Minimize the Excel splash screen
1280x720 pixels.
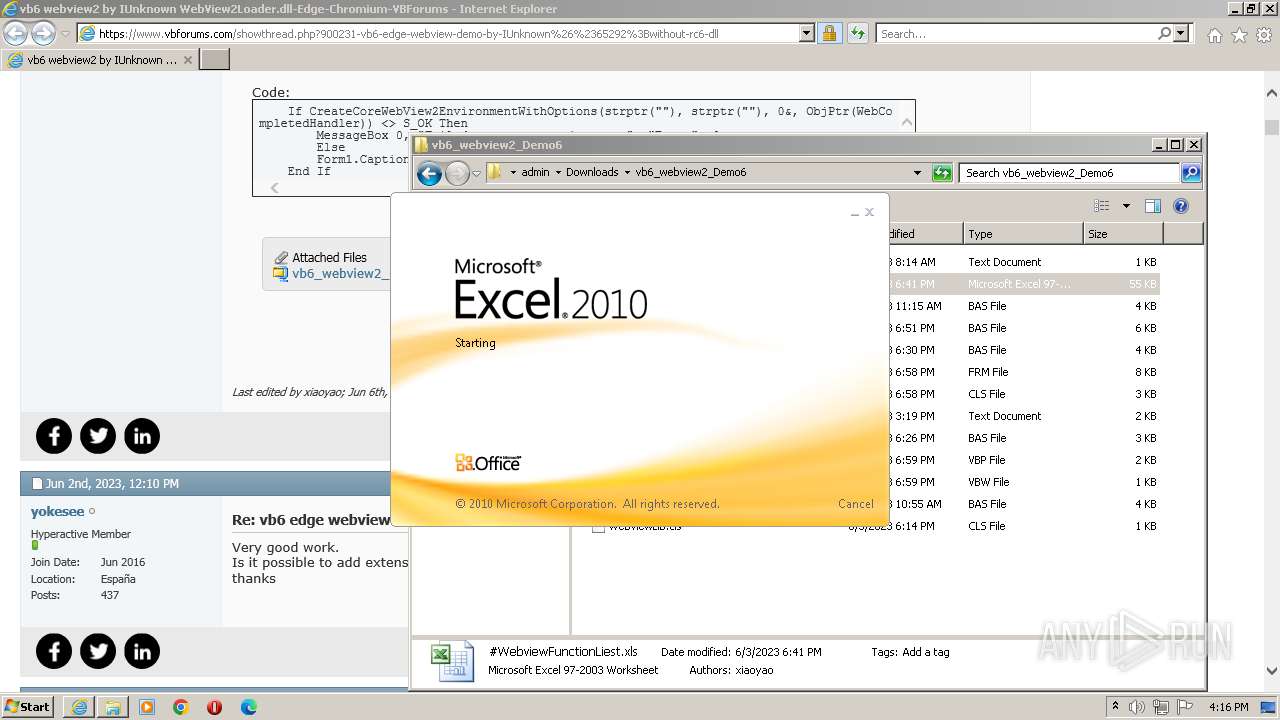pyautogui.click(x=855, y=213)
